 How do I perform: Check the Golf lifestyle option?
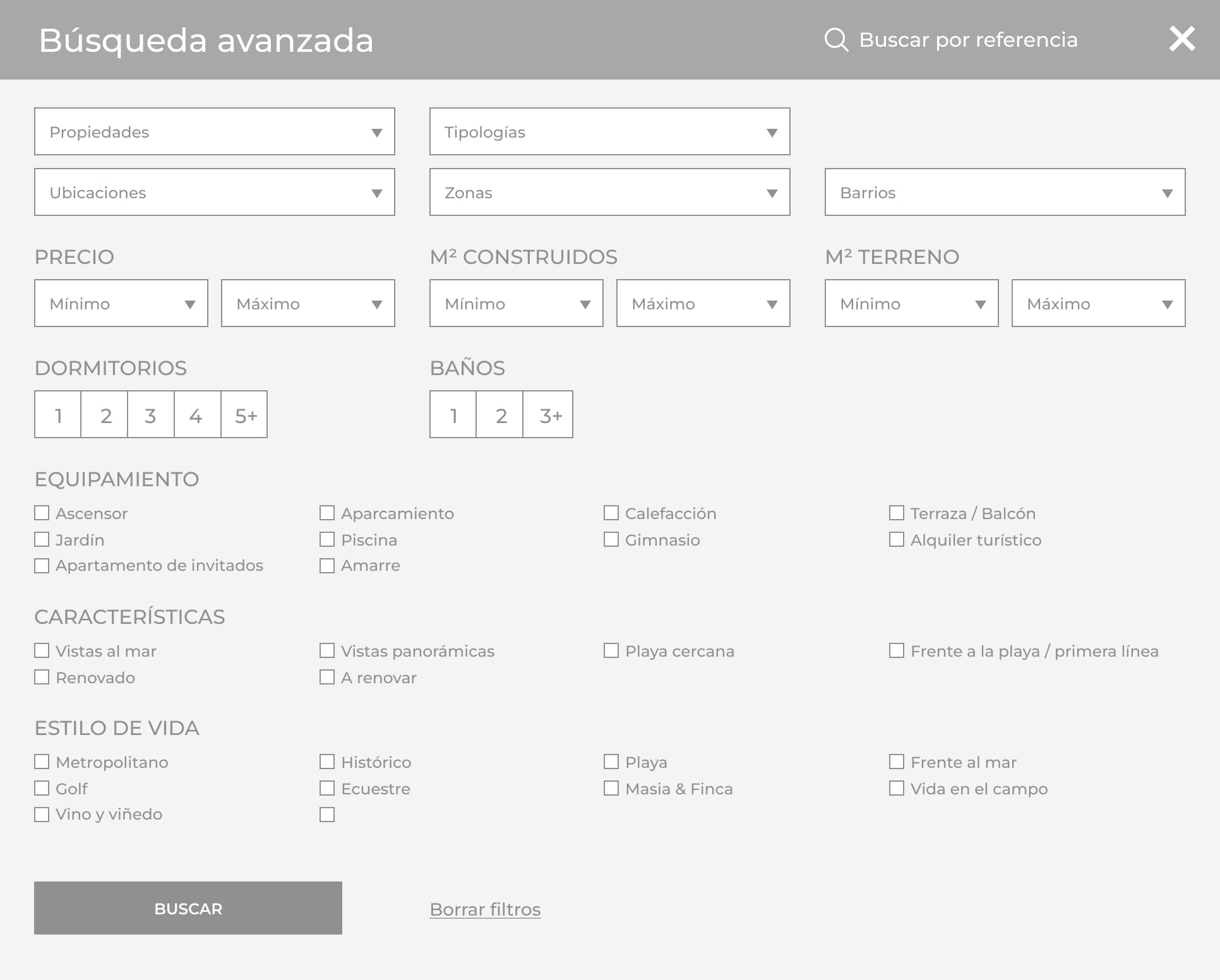click(42, 789)
